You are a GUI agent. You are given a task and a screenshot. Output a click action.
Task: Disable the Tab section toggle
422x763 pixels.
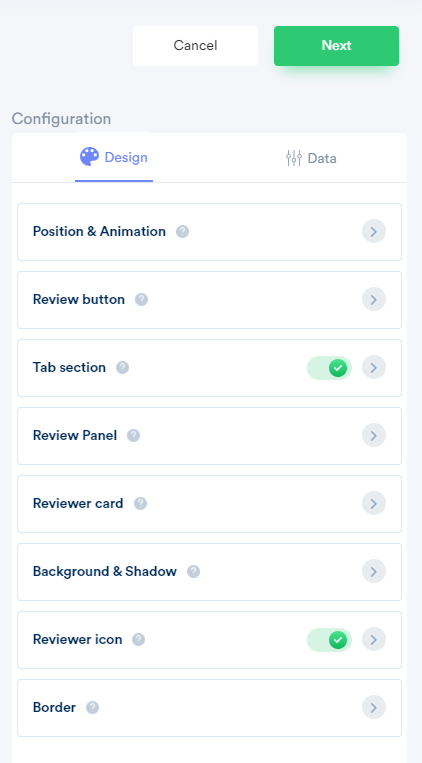[x=330, y=368]
